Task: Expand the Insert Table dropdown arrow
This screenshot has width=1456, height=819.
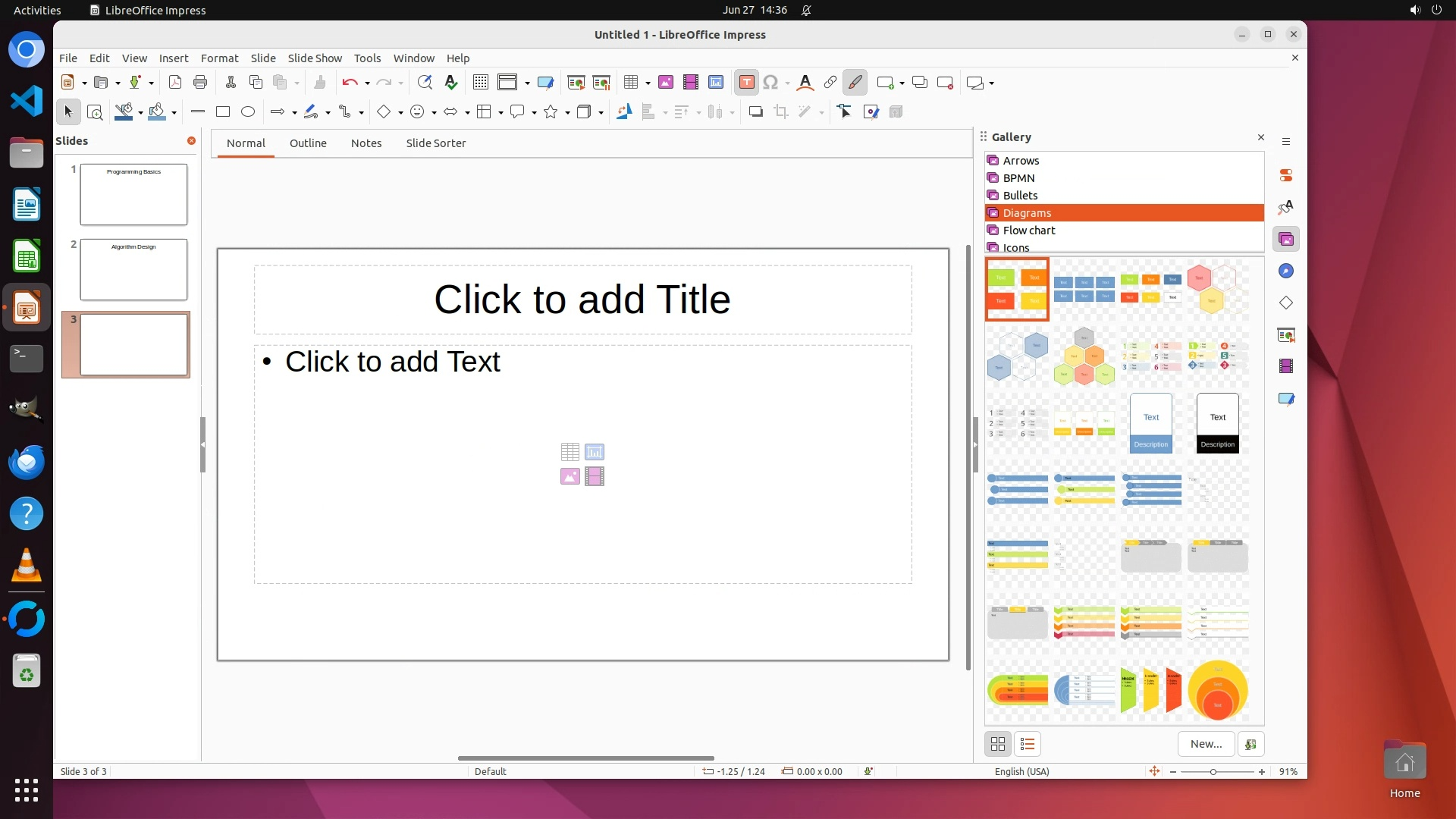Action: pos(648,83)
